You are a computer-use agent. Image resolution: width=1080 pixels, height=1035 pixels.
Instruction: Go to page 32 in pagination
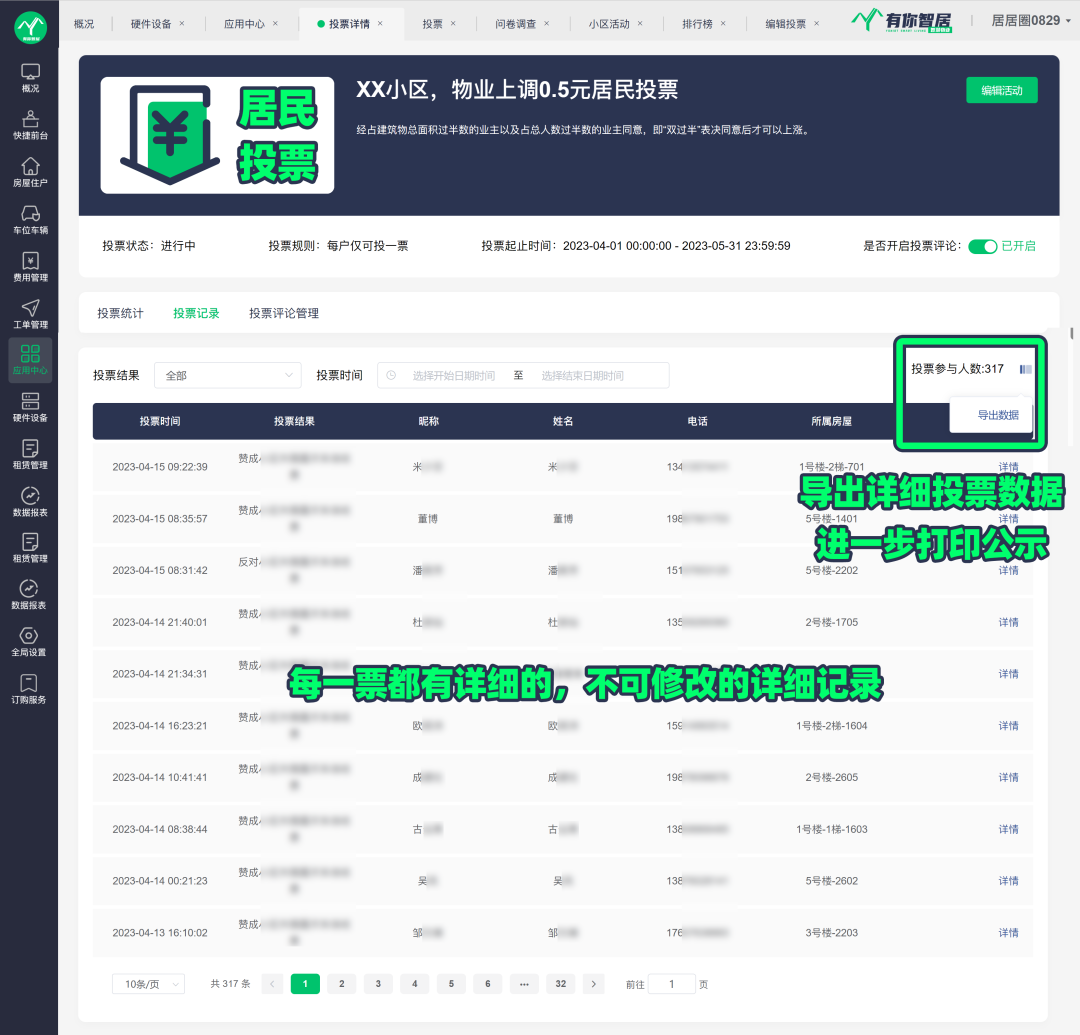coord(560,984)
